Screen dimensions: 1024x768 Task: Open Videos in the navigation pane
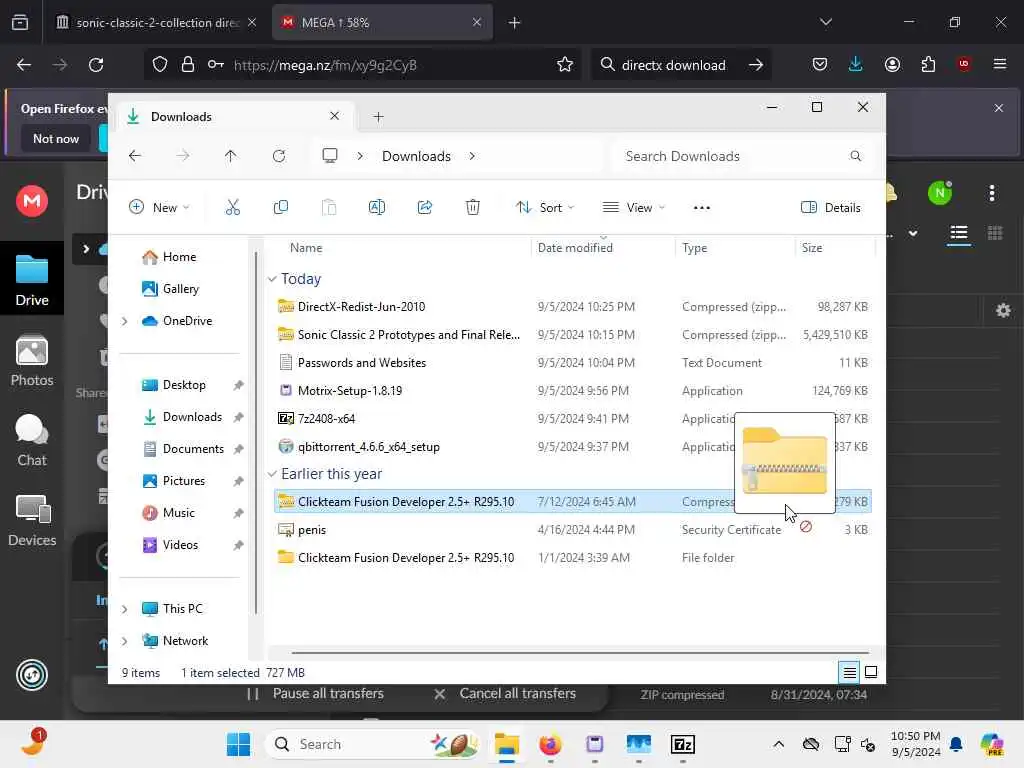tap(180, 545)
